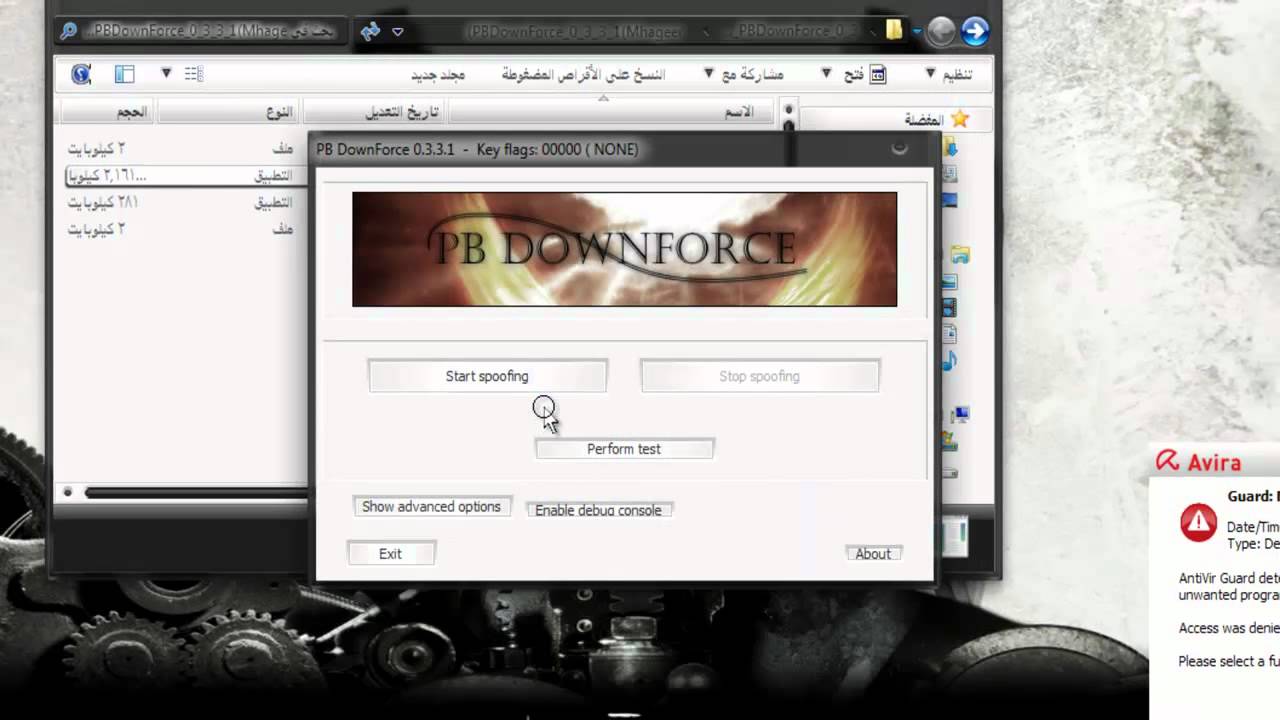This screenshot has width=1280, height=720.
Task: Click the magnifier search icon in Explorer
Action: click(69, 31)
